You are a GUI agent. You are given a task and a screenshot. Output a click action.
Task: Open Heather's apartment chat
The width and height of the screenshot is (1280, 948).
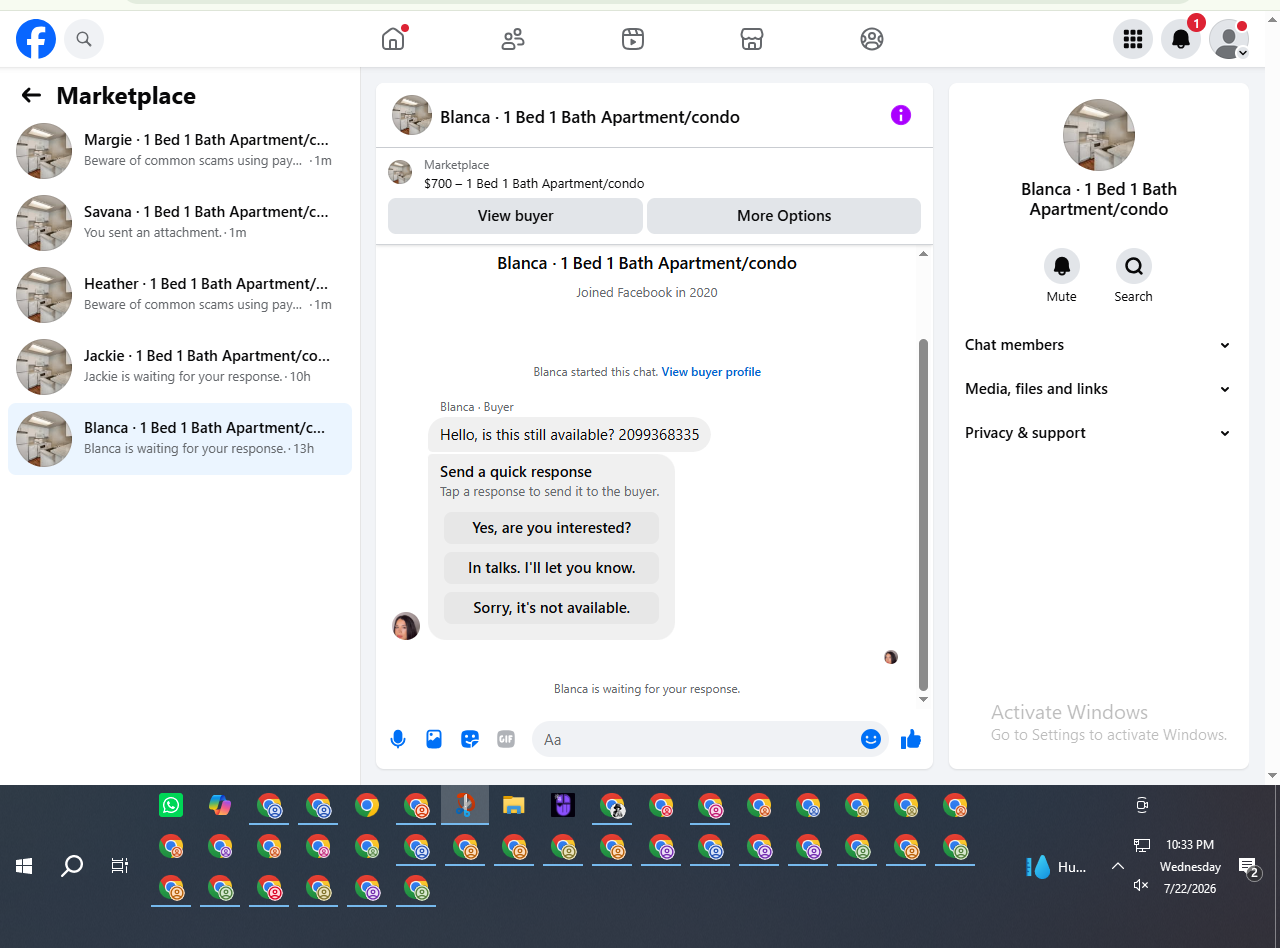tap(180, 294)
